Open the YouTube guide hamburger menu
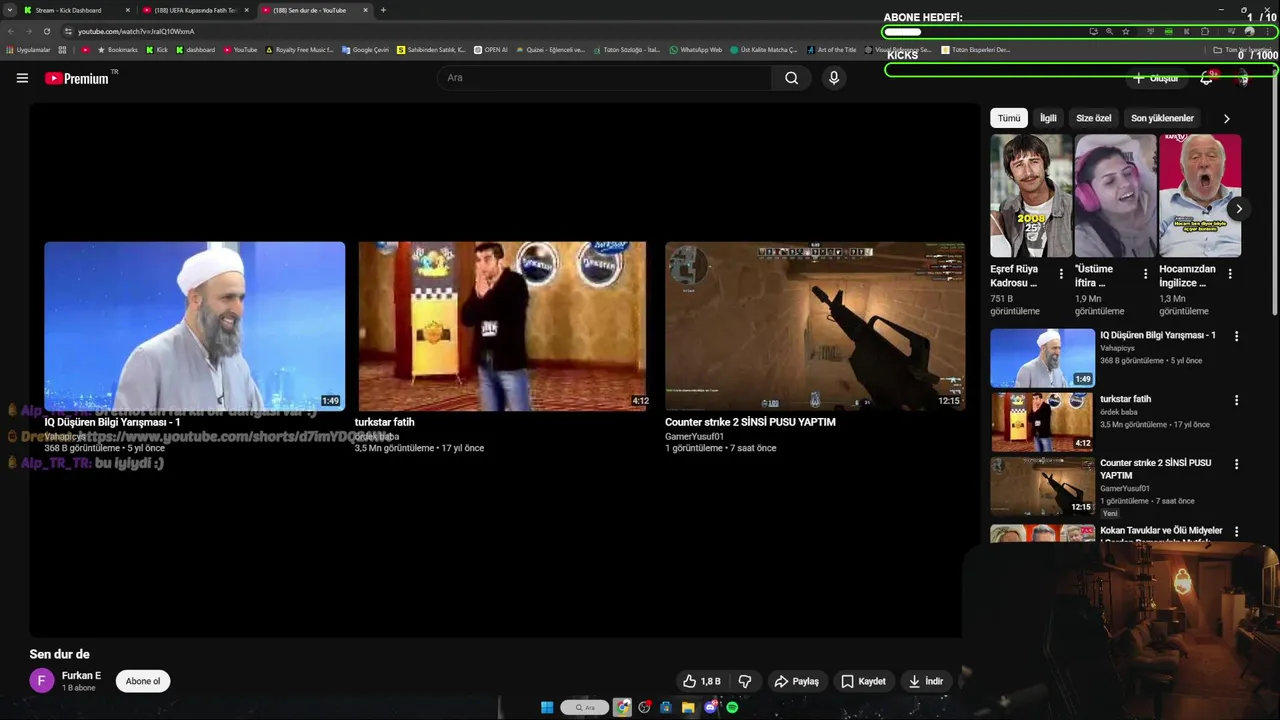Screen dimensions: 1280x720 22,78
